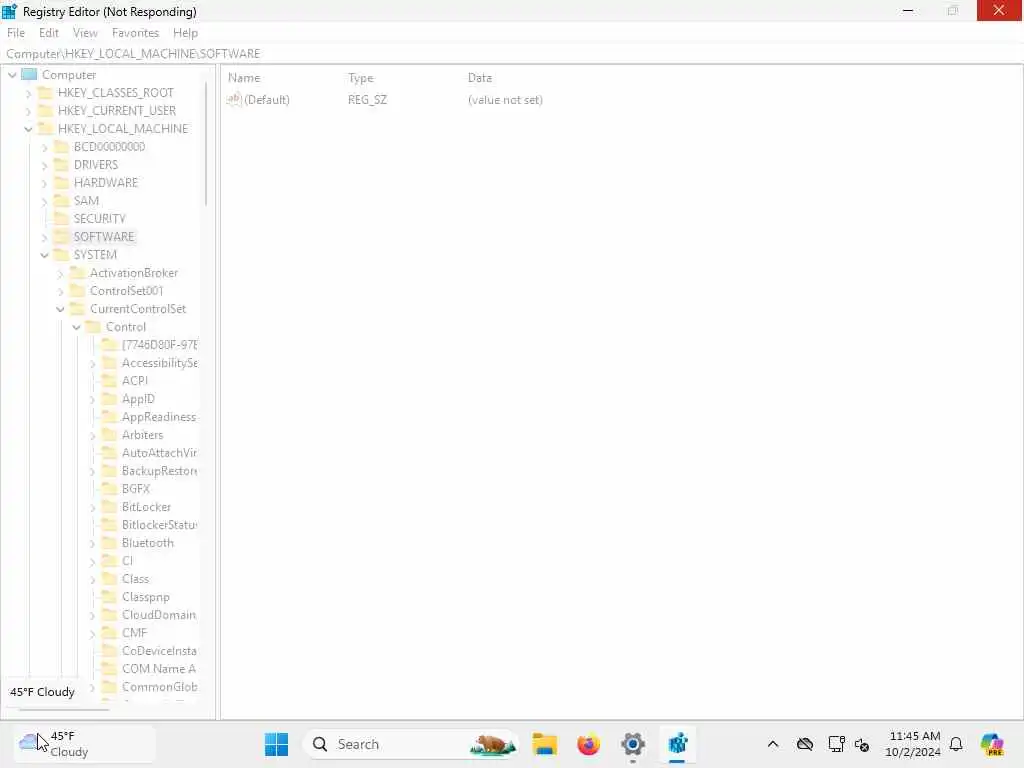Image resolution: width=1024 pixels, height=768 pixels.
Task: Click the AppID folder icon
Action: pos(110,398)
